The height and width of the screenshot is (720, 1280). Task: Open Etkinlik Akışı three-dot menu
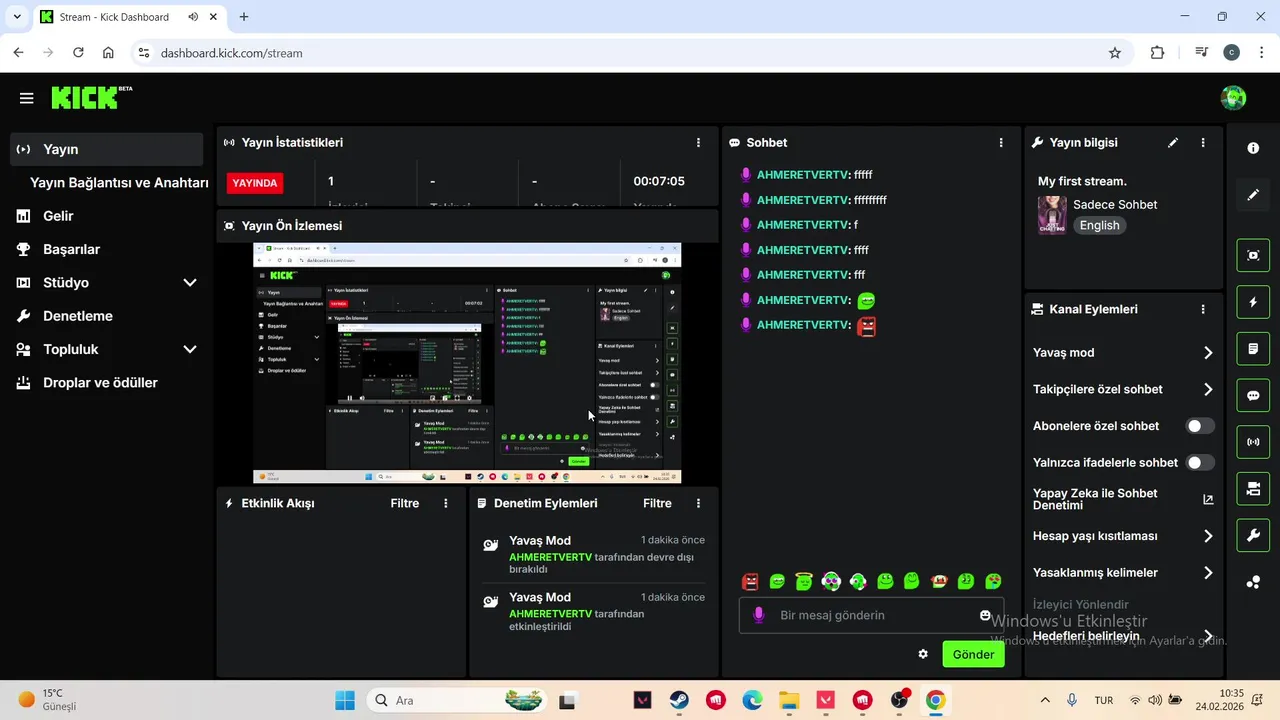click(446, 503)
